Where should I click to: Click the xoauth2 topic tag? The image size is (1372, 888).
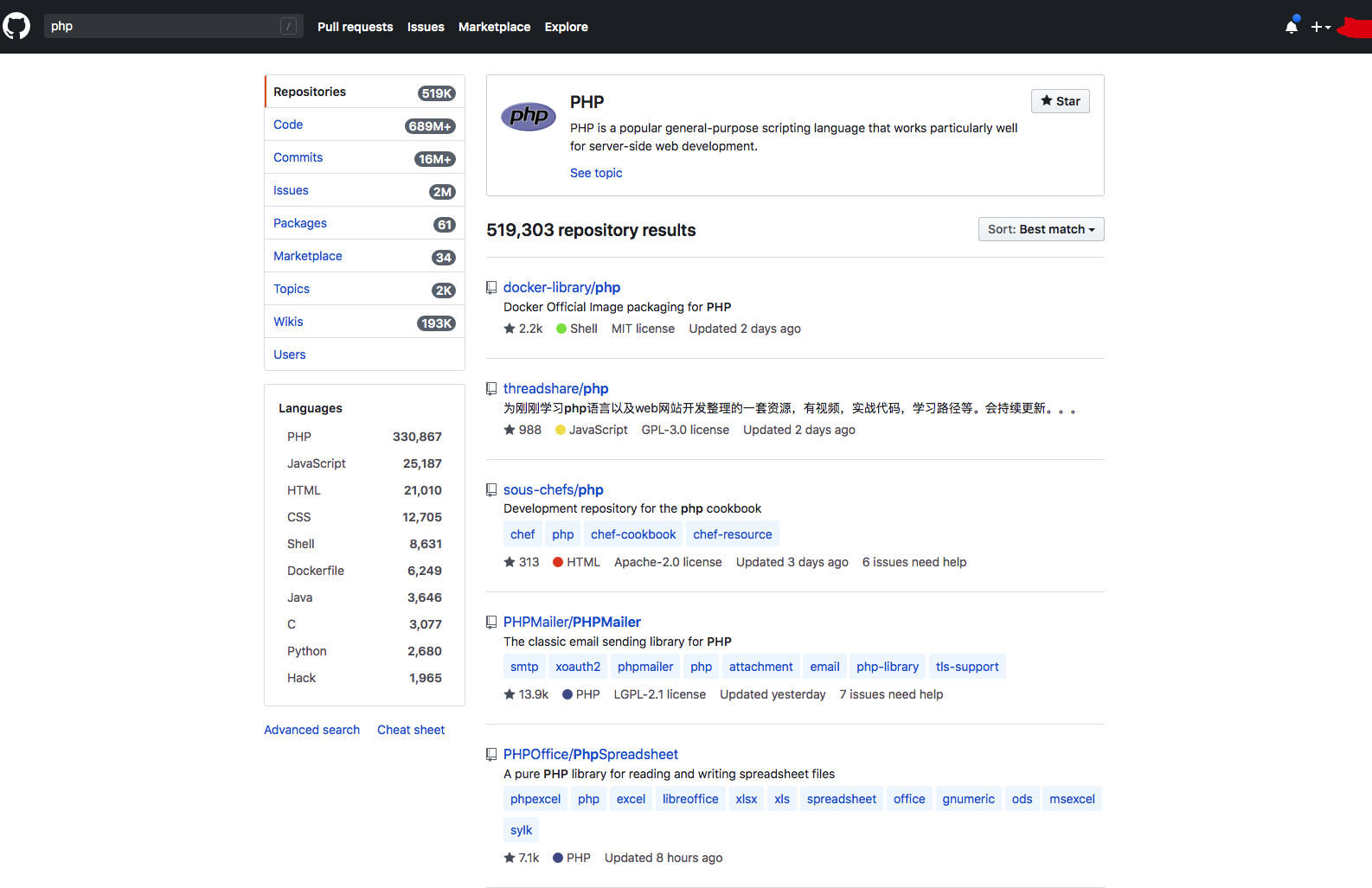coord(578,667)
